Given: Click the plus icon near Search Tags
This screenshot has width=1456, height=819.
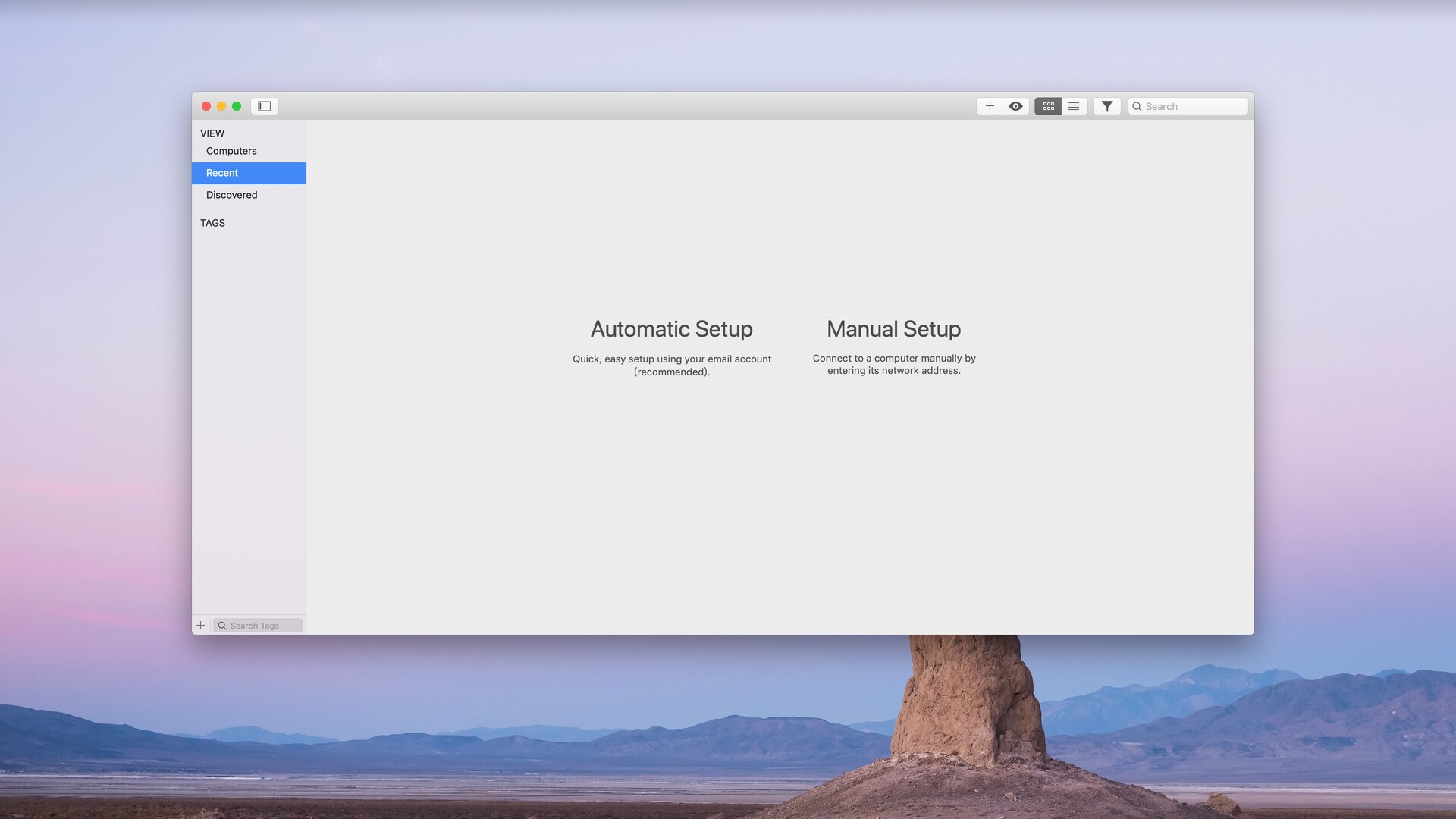Looking at the screenshot, I should (201, 625).
